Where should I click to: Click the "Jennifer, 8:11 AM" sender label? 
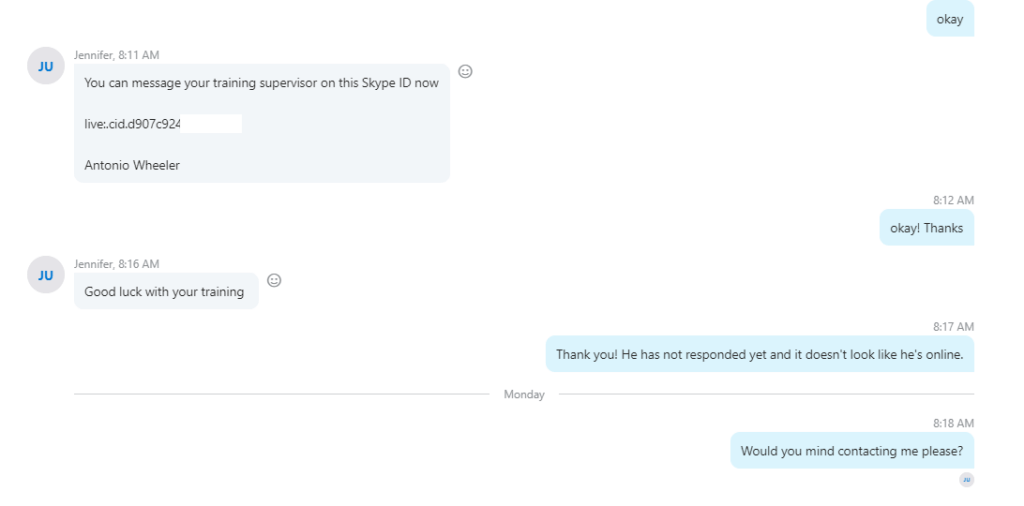[x=116, y=55]
